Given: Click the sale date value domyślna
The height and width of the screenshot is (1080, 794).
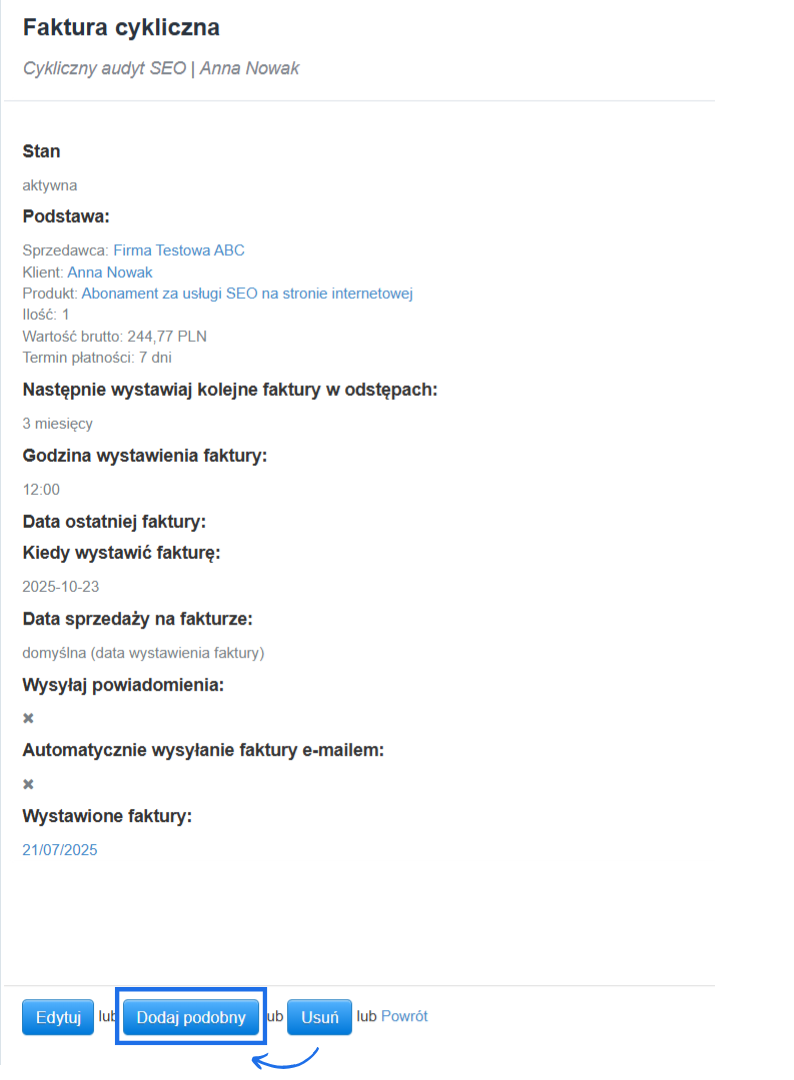Looking at the screenshot, I should tap(143, 653).
